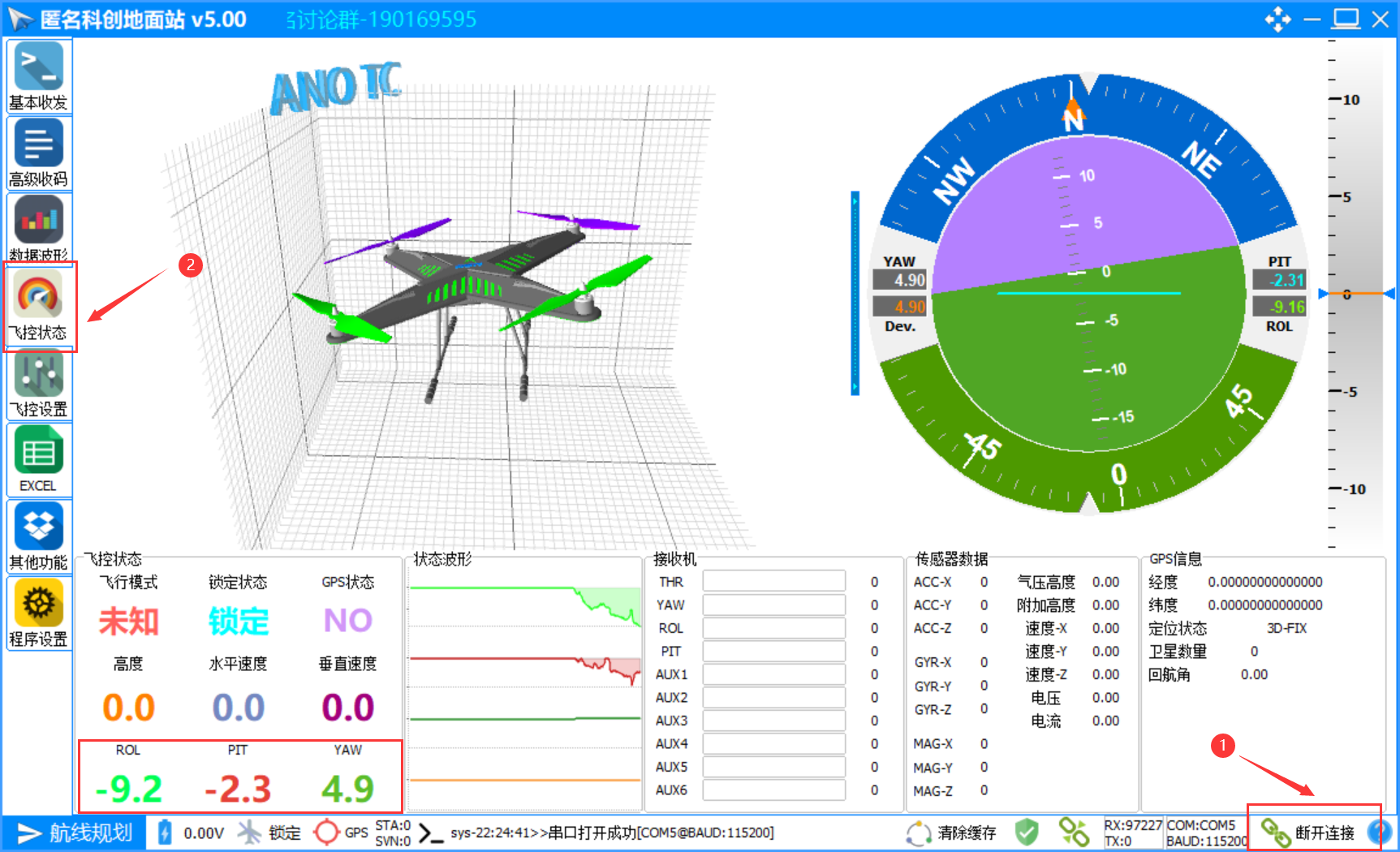Click the 电流 current label in sensor data
This screenshot has height=852, width=1400.
1046,721
